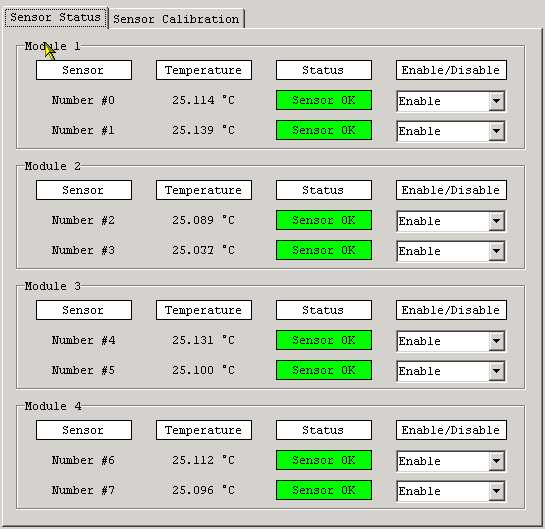Image resolution: width=545 pixels, height=529 pixels.
Task: Click the Temperature header in Module 1
Action: 204,70
